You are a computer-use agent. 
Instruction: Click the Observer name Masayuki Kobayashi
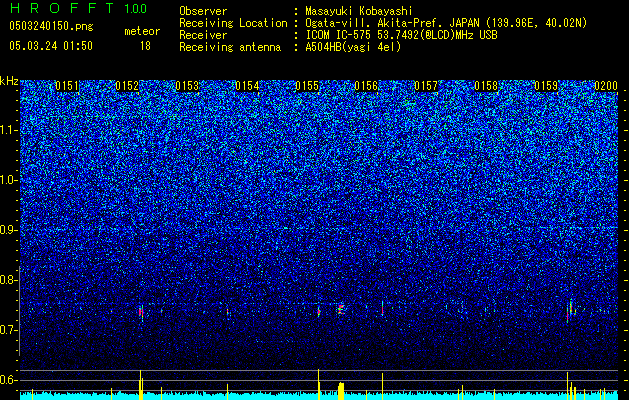(359, 11)
